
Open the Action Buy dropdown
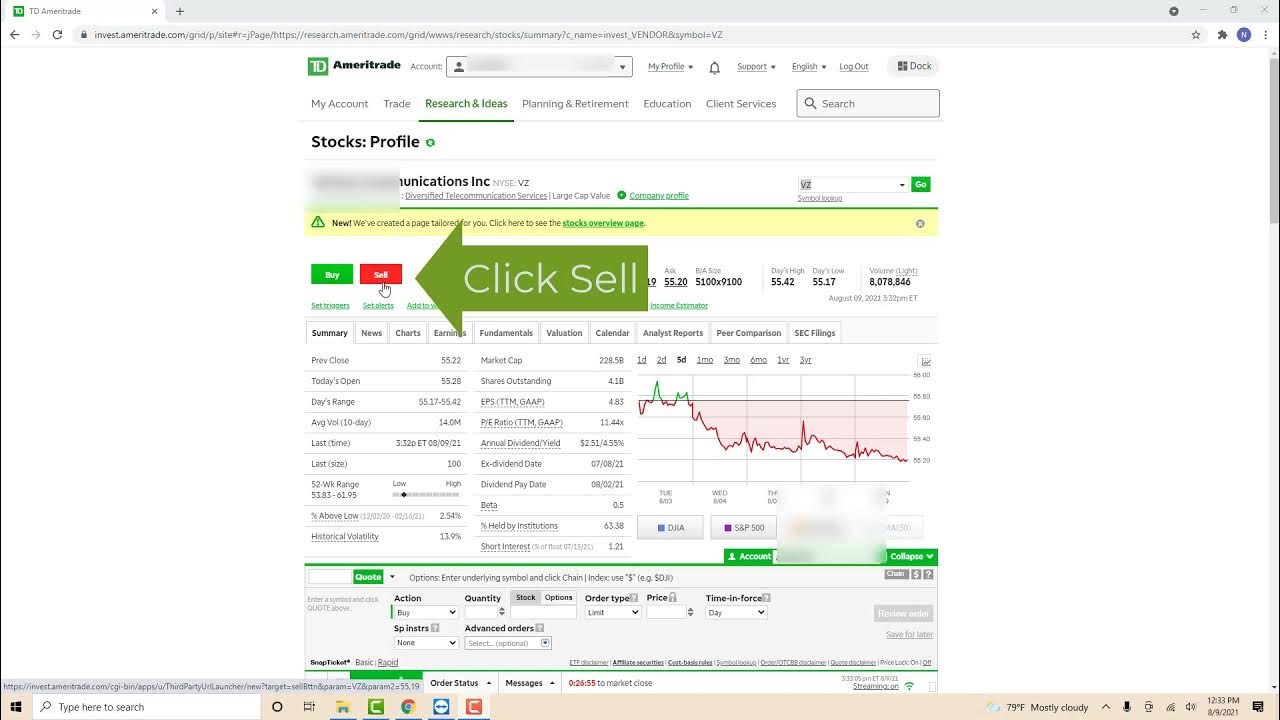coord(426,612)
